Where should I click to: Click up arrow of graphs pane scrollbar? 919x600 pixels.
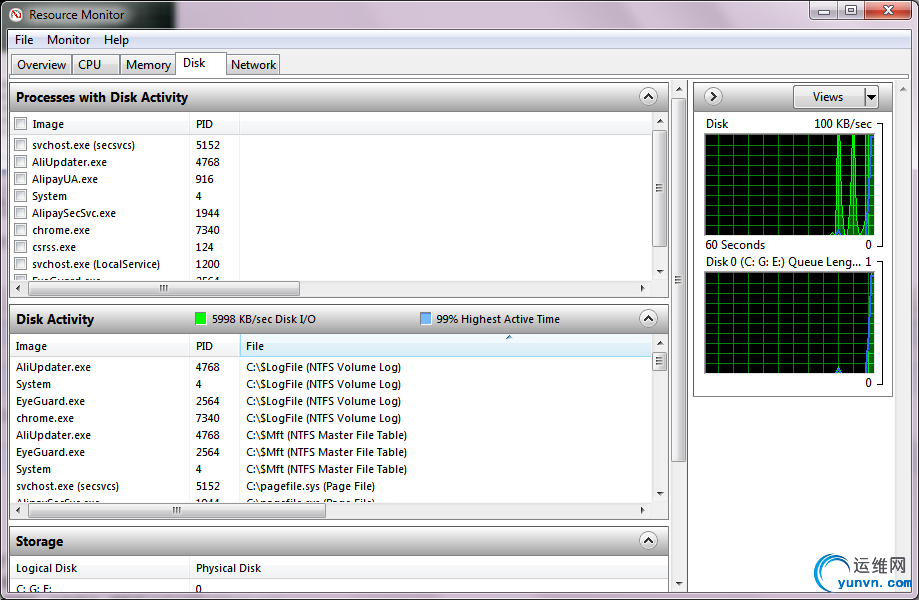tap(903, 90)
